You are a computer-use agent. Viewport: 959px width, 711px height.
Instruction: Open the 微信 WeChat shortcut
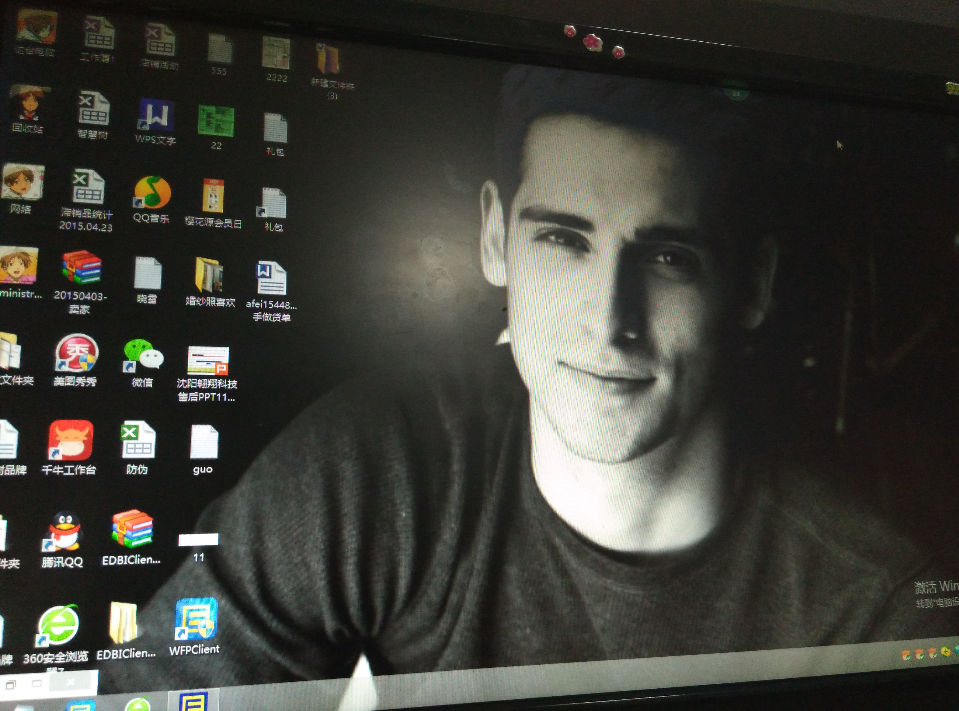(142, 354)
